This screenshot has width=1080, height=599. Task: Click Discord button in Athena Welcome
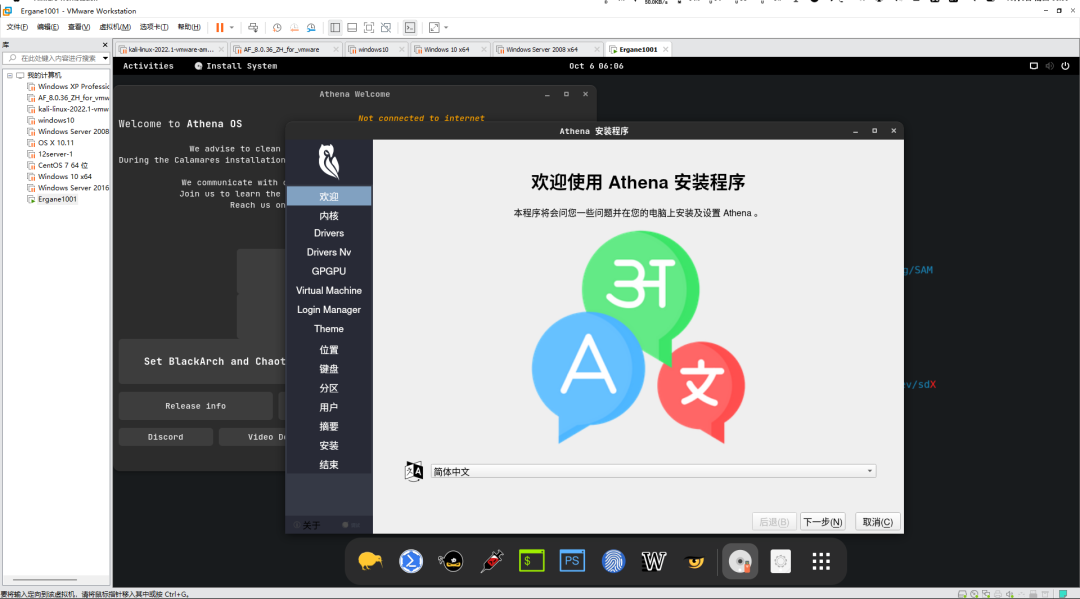pyautogui.click(x=165, y=437)
